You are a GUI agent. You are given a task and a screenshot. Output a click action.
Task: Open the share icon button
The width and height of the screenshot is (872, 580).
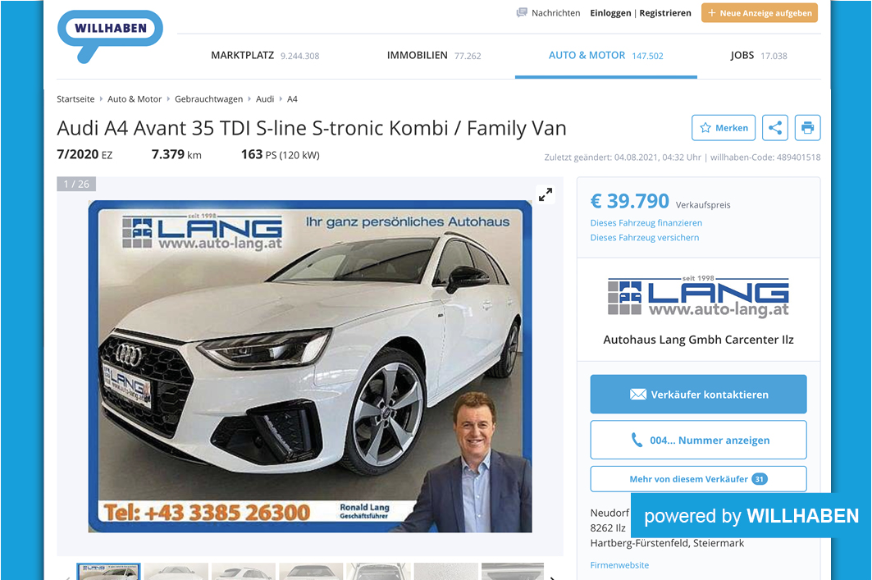(775, 128)
